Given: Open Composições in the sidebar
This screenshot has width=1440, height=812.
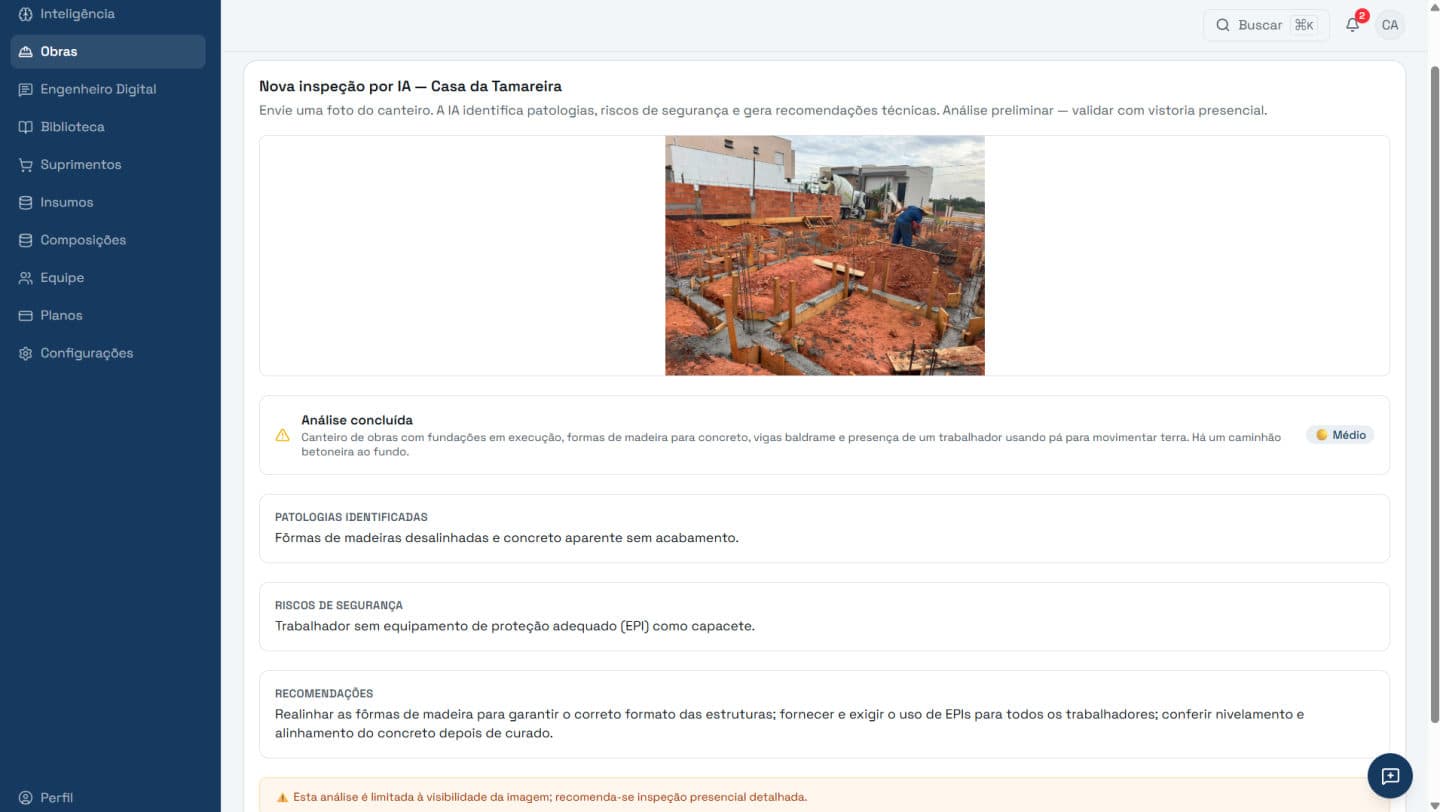Looking at the screenshot, I should [108, 240].
